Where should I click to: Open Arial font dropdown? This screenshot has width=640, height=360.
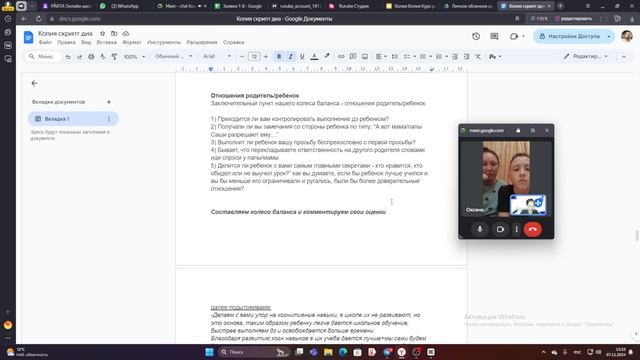[217, 56]
